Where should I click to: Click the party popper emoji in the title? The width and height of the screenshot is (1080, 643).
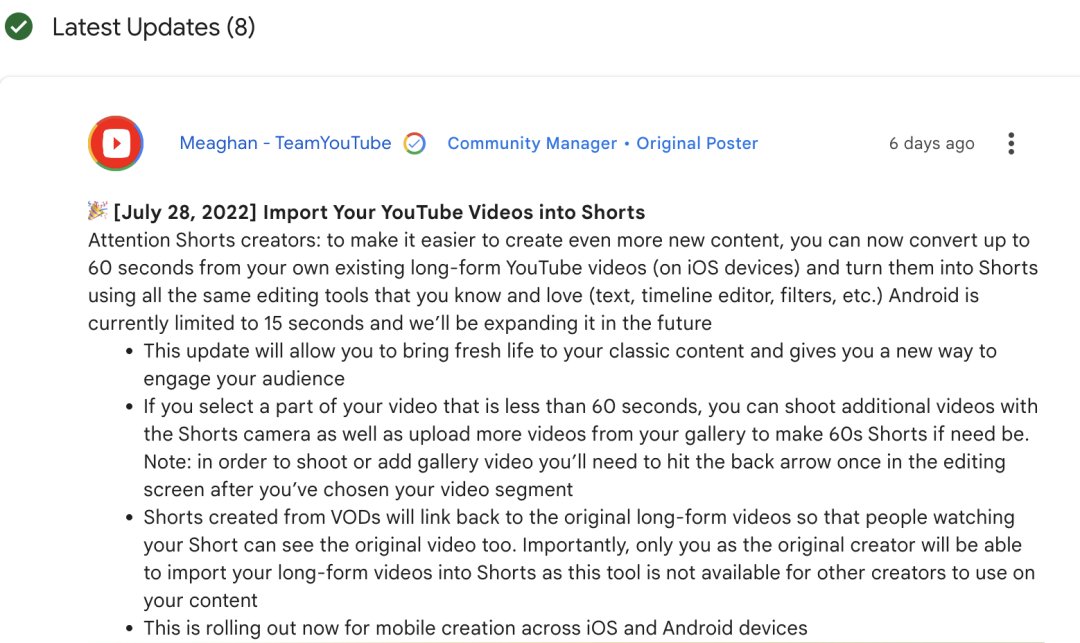(98, 211)
